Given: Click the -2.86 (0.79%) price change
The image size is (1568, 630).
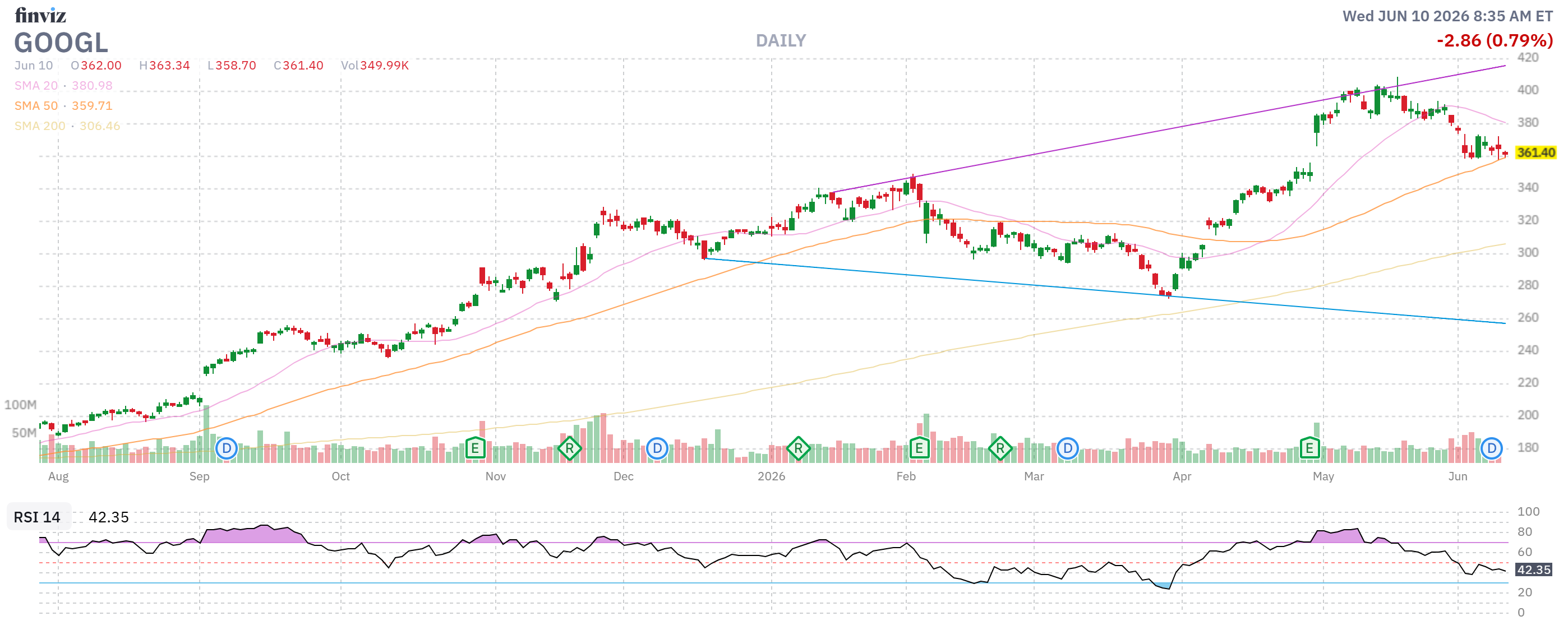Looking at the screenshot, I should click(x=1495, y=41).
